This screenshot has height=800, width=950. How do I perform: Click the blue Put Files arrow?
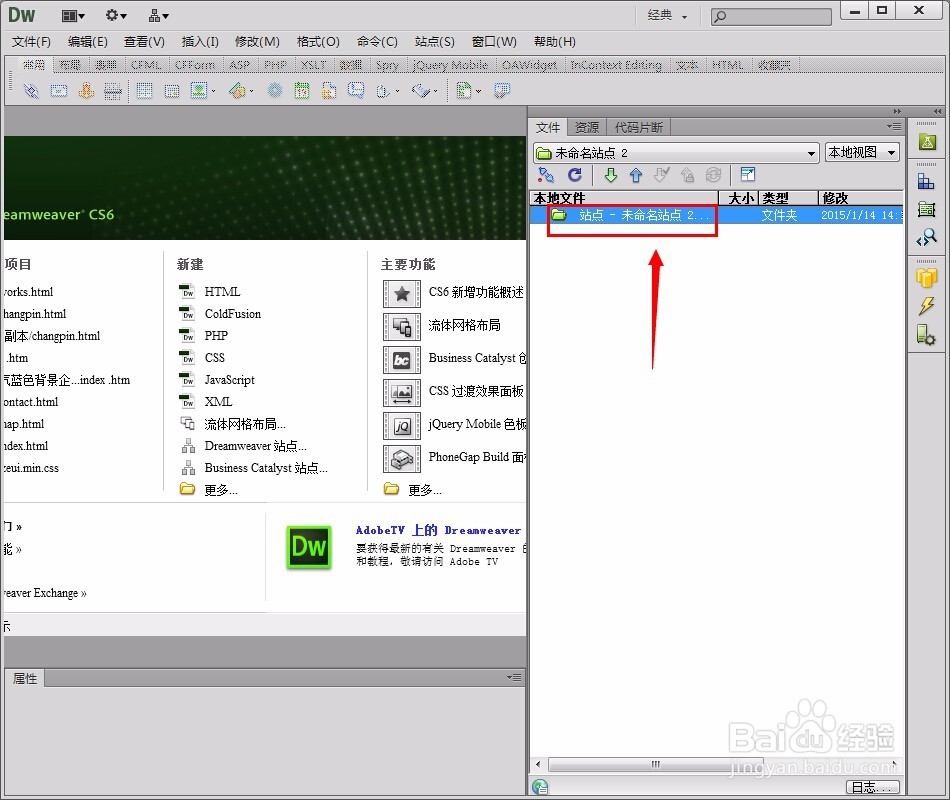[636, 175]
